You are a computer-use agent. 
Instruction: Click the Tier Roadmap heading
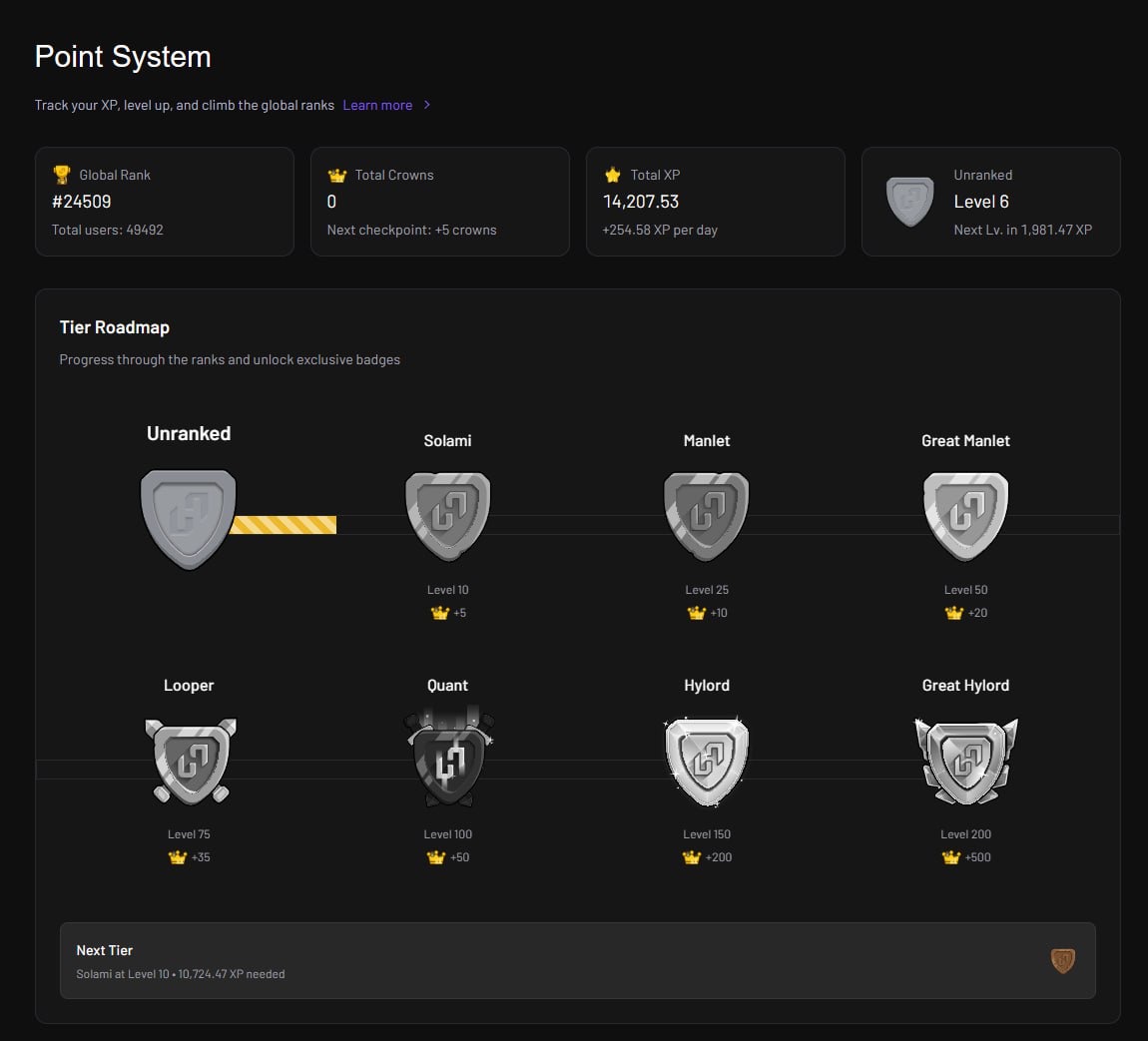pos(115,327)
